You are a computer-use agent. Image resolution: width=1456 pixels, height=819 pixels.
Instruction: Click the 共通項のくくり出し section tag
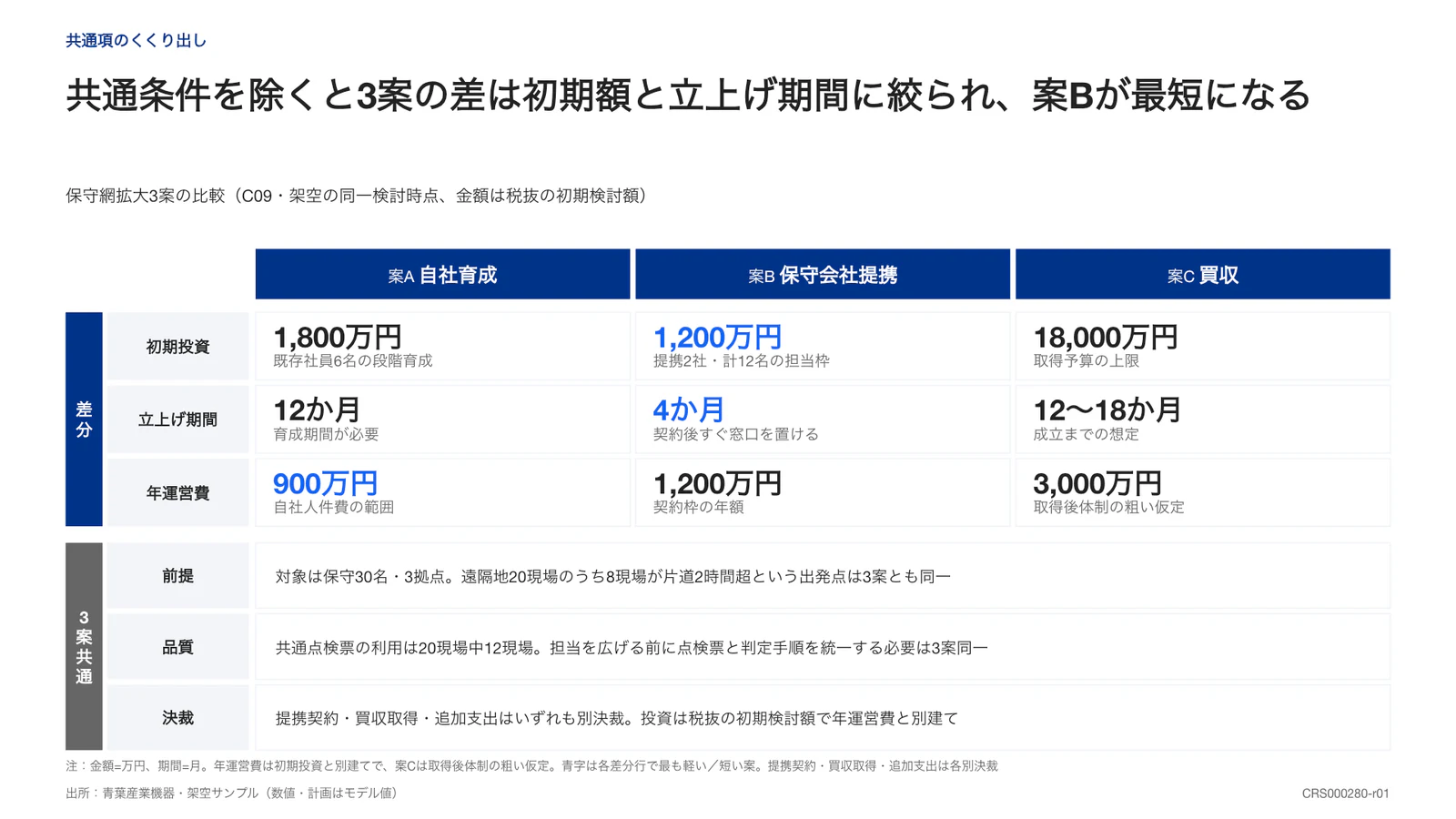point(136,40)
